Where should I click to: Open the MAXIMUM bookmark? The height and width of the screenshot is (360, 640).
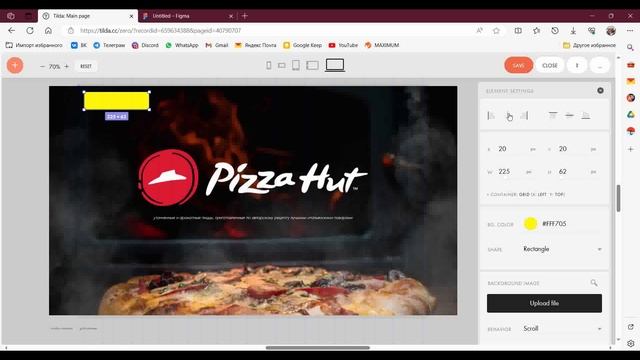(382, 45)
